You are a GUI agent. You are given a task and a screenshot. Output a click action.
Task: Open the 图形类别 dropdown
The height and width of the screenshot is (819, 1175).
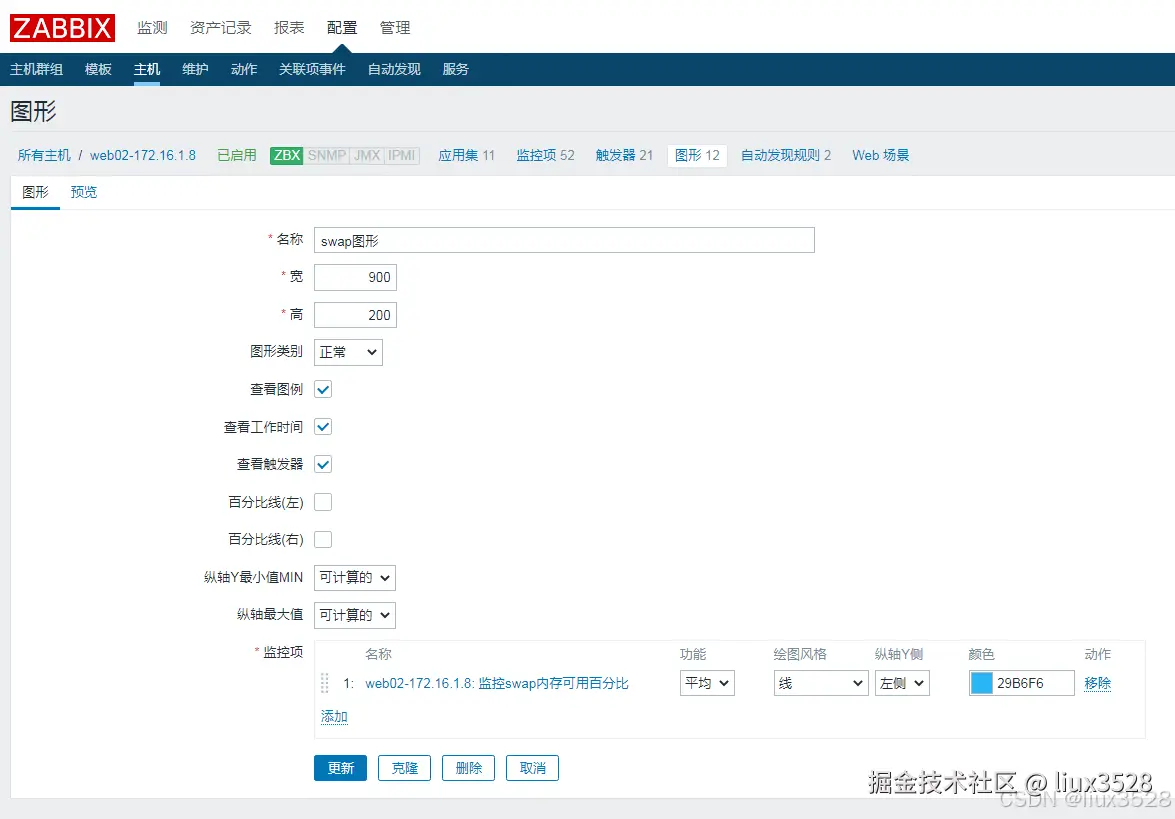point(347,352)
